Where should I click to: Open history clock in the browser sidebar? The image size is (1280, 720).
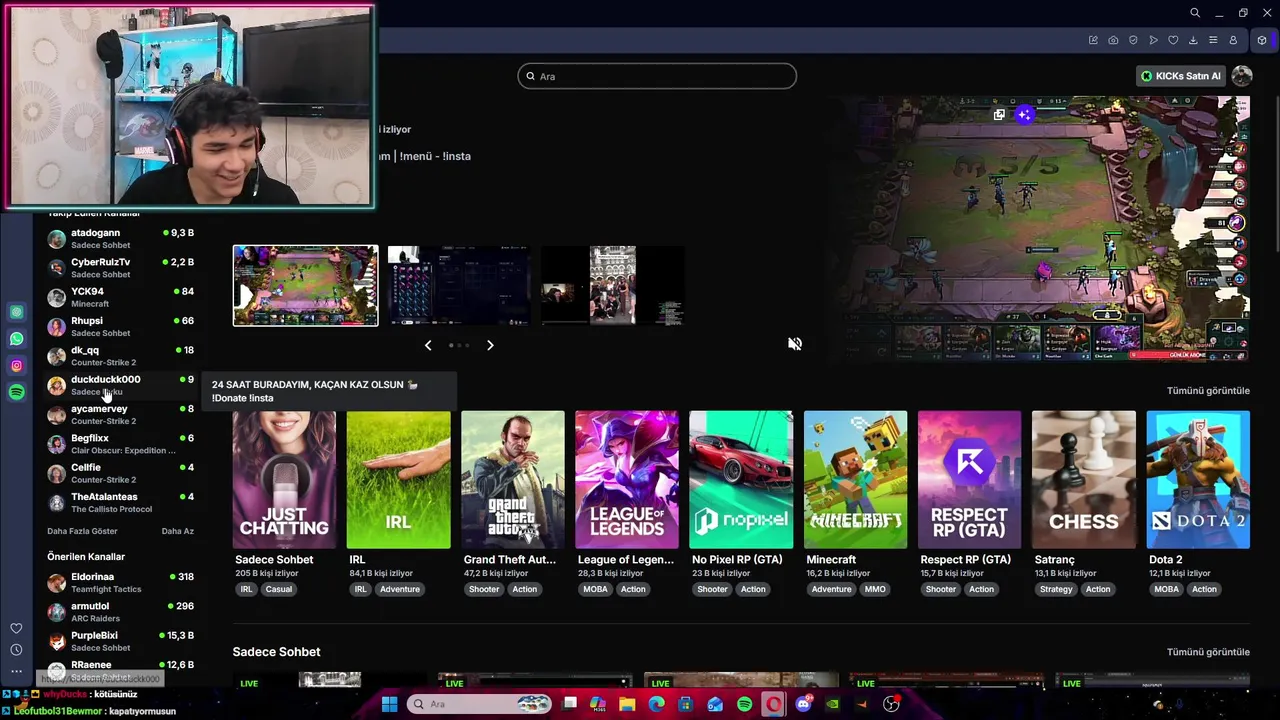(16, 650)
